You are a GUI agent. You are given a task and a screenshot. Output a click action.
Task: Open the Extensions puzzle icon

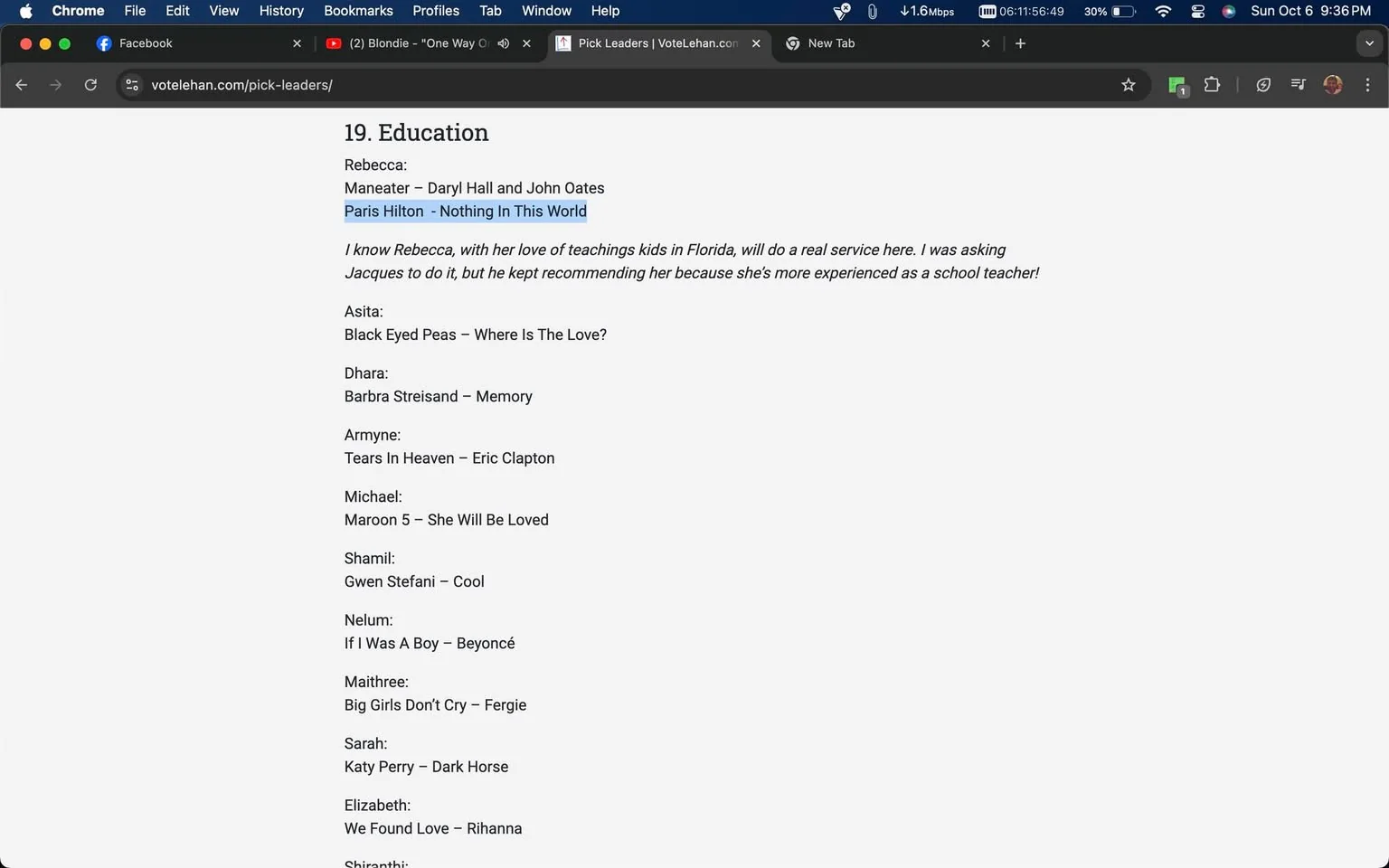click(x=1213, y=85)
